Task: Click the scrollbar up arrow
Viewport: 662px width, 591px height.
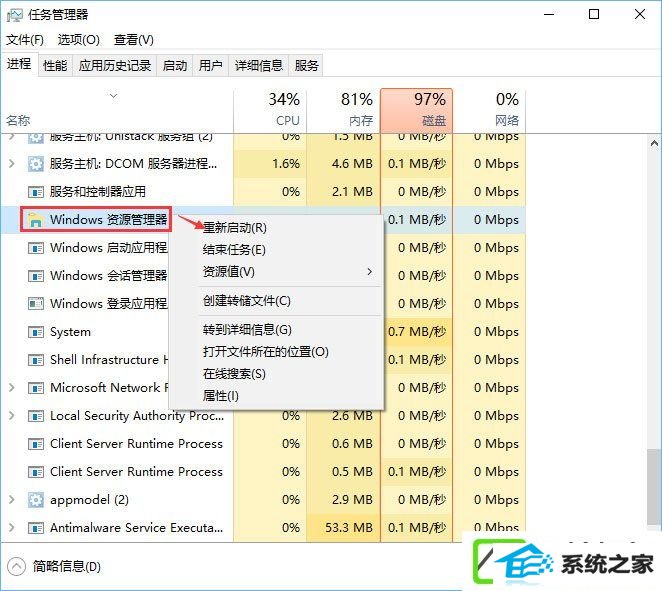Action: pos(654,144)
